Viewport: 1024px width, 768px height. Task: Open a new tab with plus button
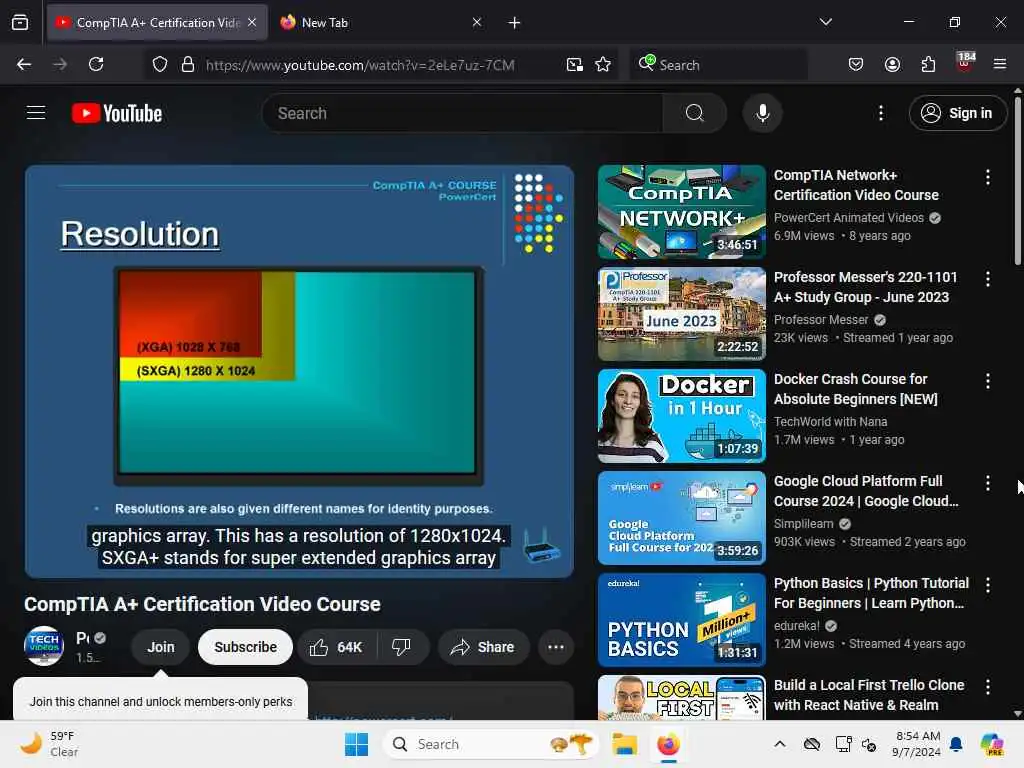(515, 23)
